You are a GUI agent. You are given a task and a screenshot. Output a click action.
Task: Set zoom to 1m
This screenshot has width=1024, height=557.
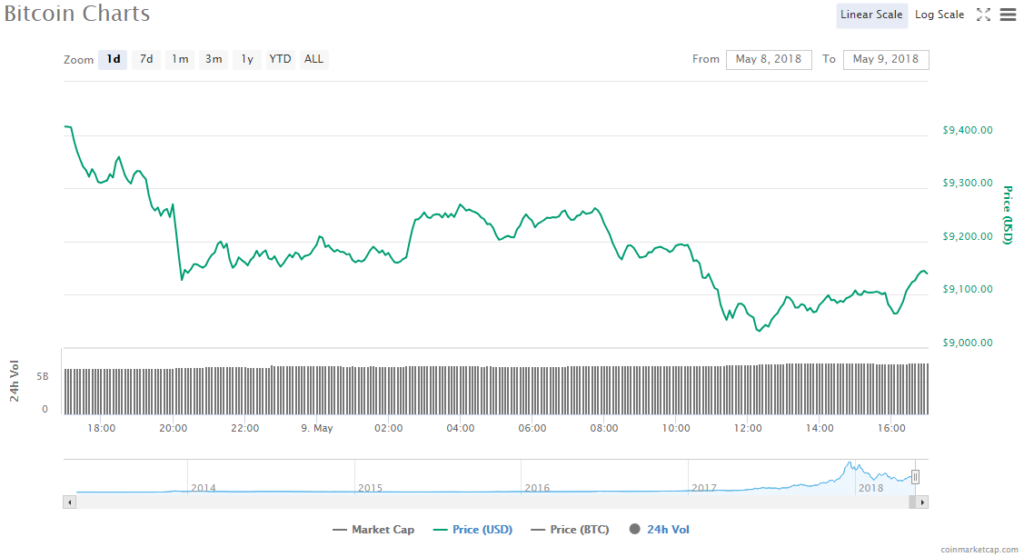coord(180,59)
